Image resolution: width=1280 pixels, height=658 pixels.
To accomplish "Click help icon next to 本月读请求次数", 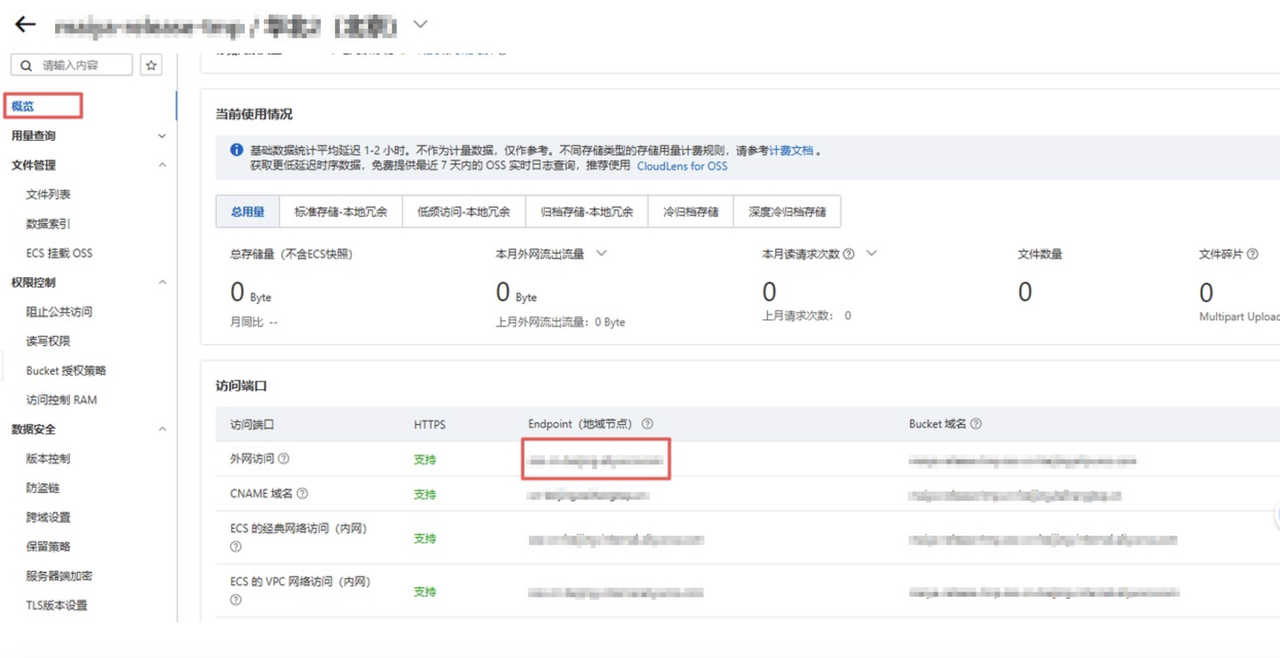I will click(x=848, y=254).
